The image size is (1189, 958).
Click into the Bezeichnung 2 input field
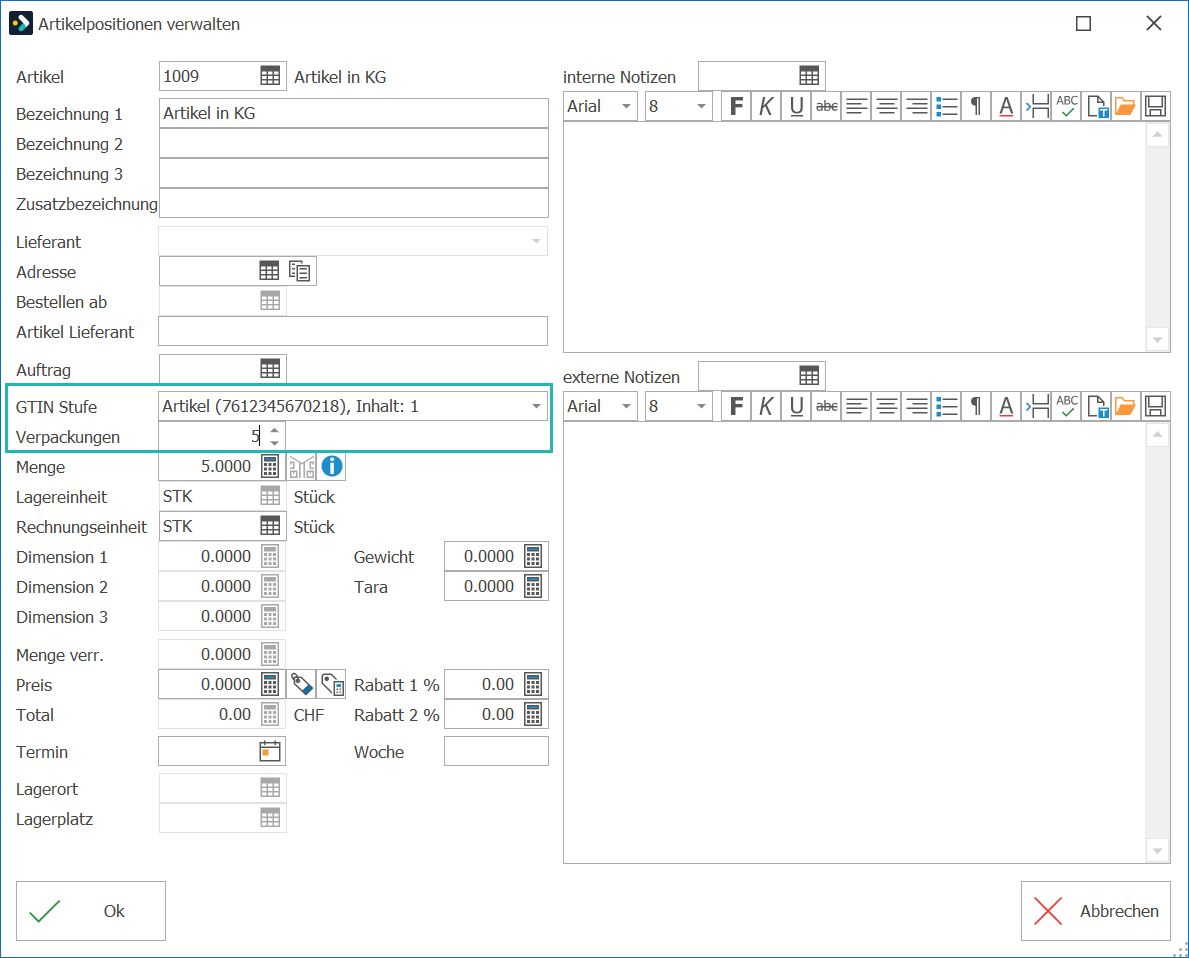click(x=353, y=143)
